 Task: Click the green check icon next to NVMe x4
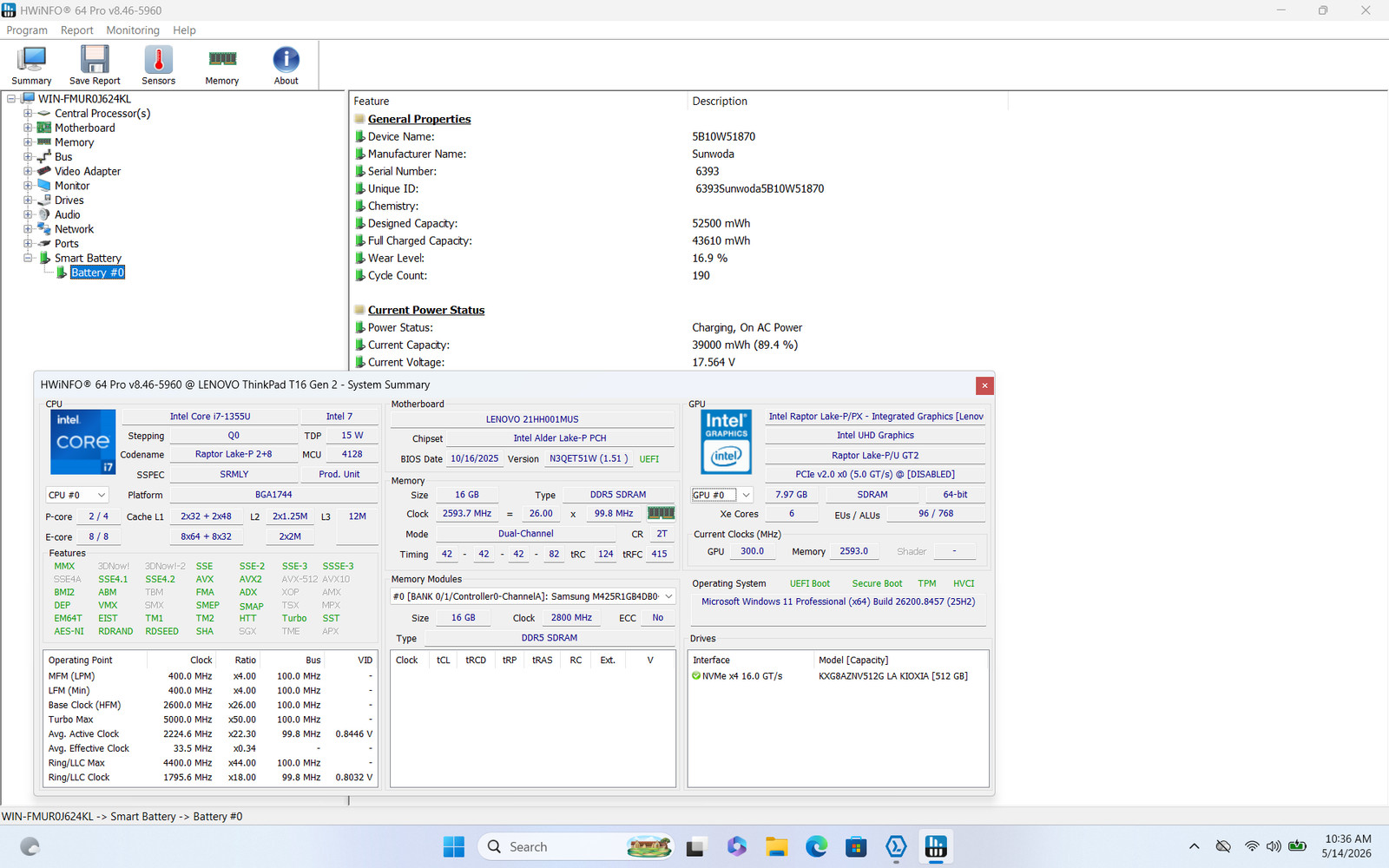696,676
